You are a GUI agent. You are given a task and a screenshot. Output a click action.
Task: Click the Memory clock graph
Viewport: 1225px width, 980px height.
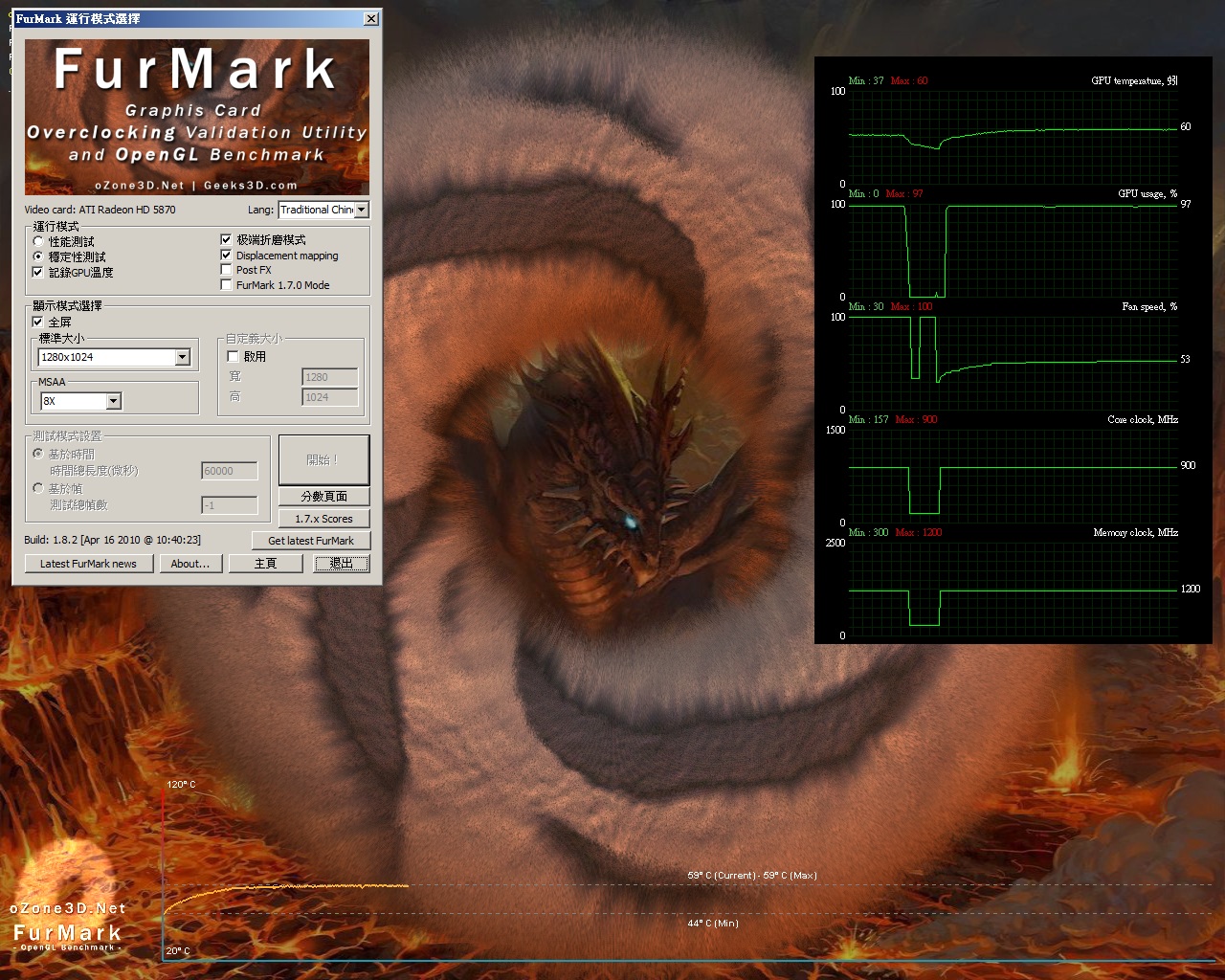[1013, 590]
